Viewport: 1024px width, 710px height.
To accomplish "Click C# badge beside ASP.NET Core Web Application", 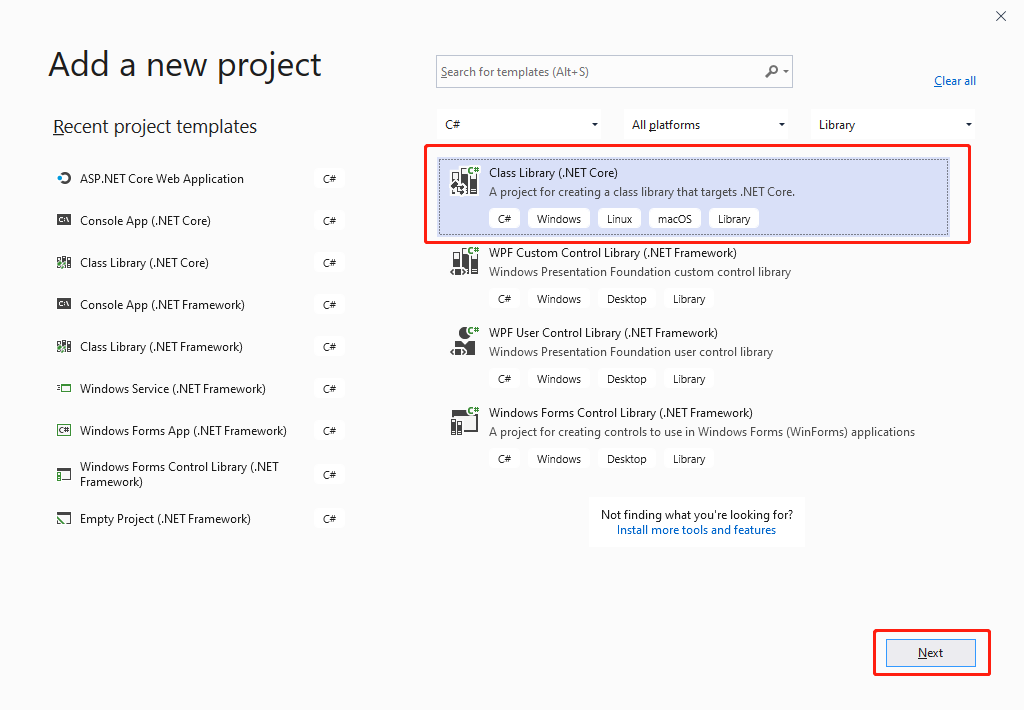I will pos(329,179).
